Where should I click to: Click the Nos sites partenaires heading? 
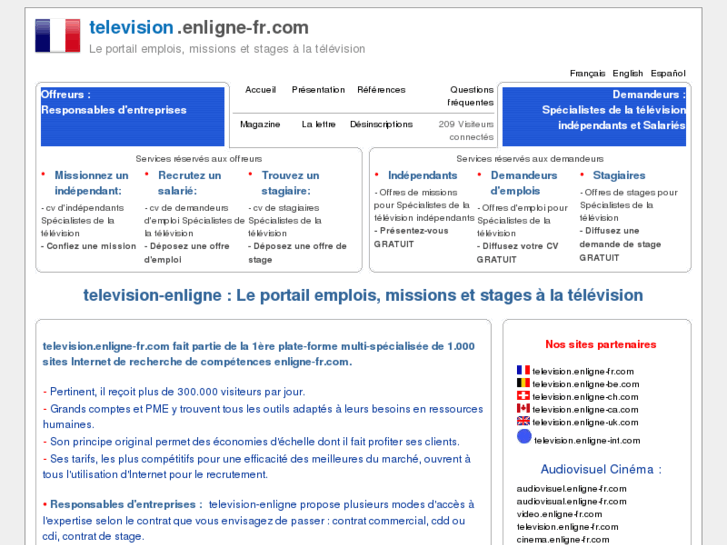(601, 345)
